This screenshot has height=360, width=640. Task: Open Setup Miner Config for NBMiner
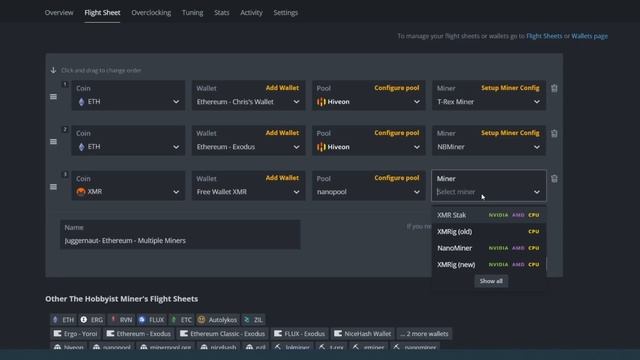510,133
